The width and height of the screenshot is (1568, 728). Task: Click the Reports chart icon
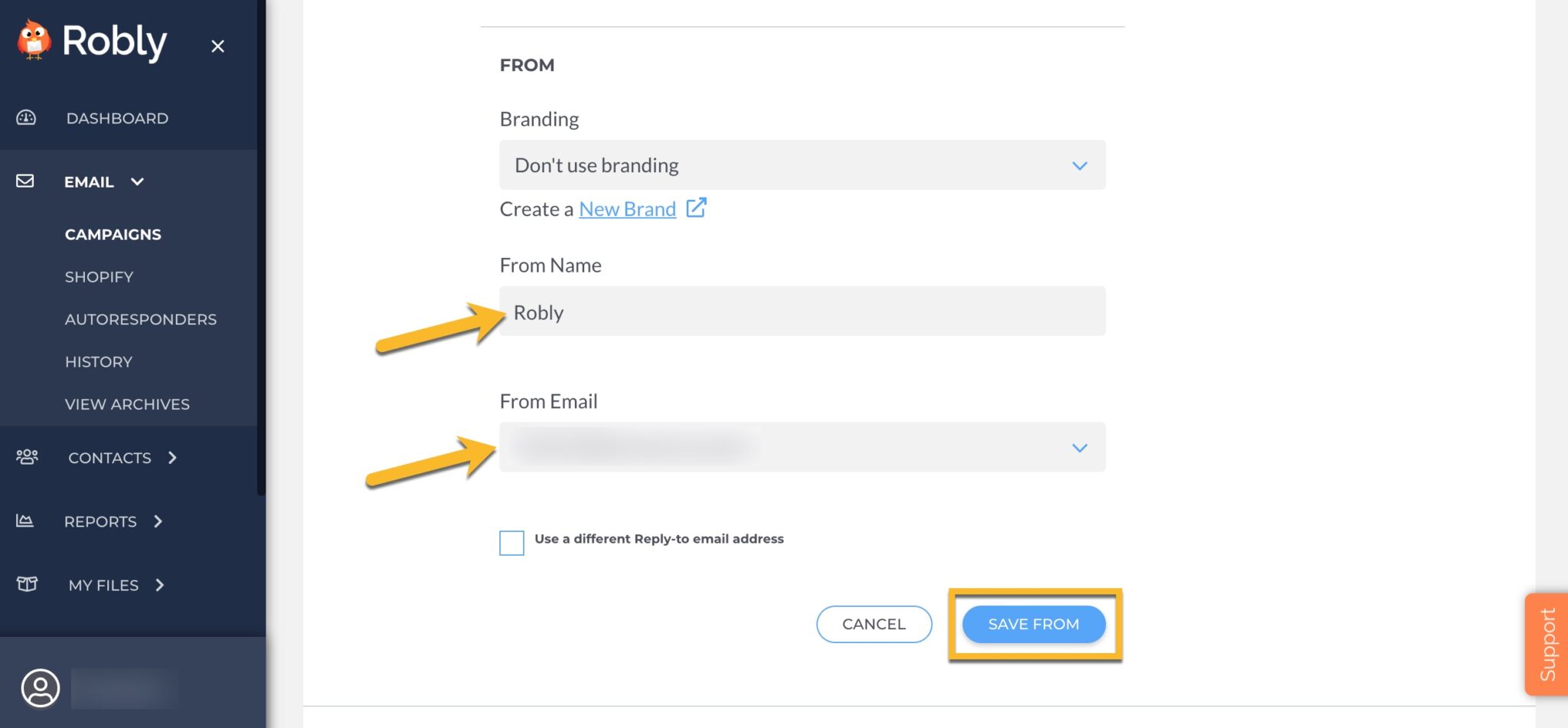click(x=24, y=521)
